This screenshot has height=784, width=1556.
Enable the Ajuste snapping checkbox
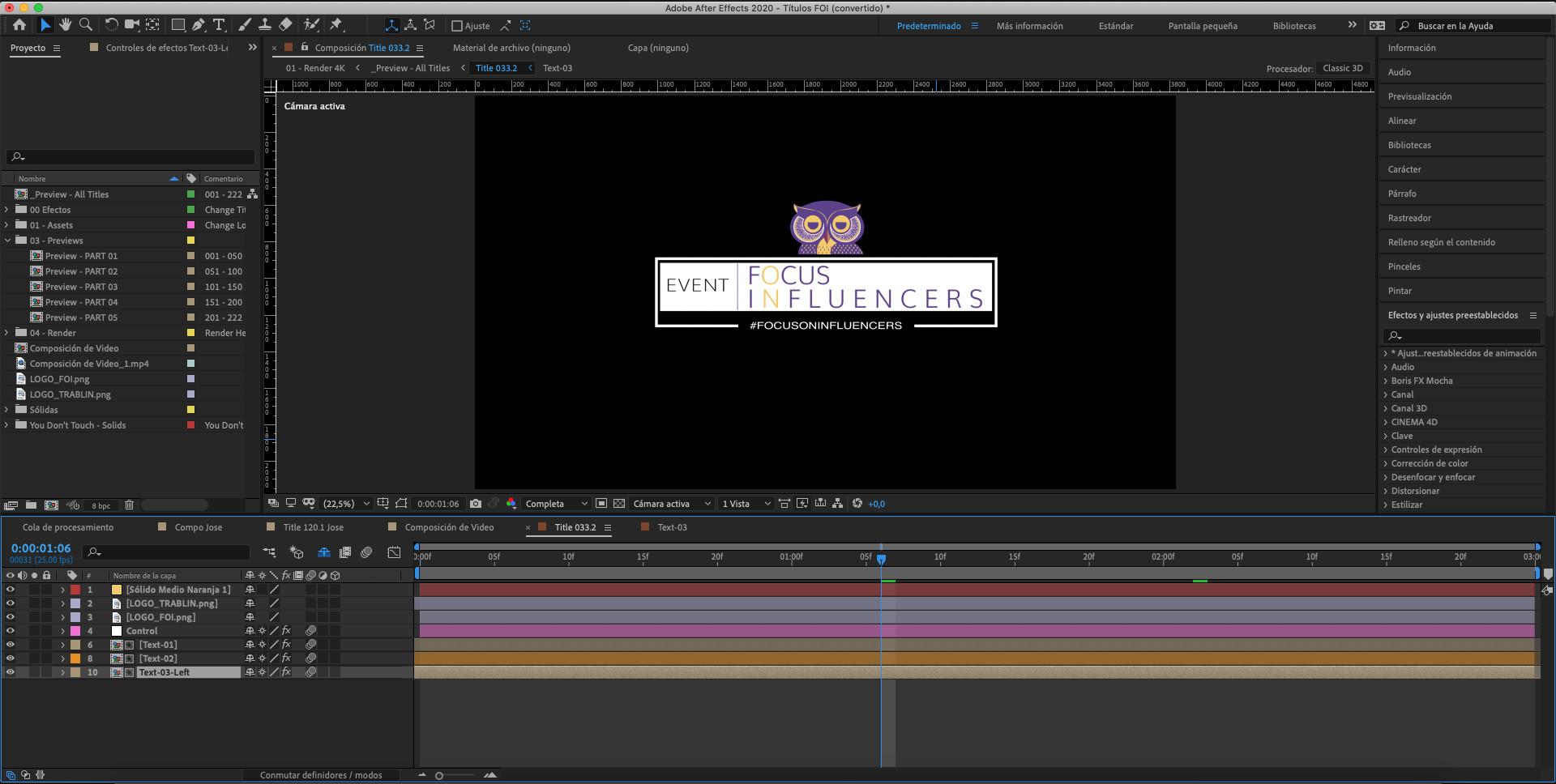pyautogui.click(x=457, y=26)
